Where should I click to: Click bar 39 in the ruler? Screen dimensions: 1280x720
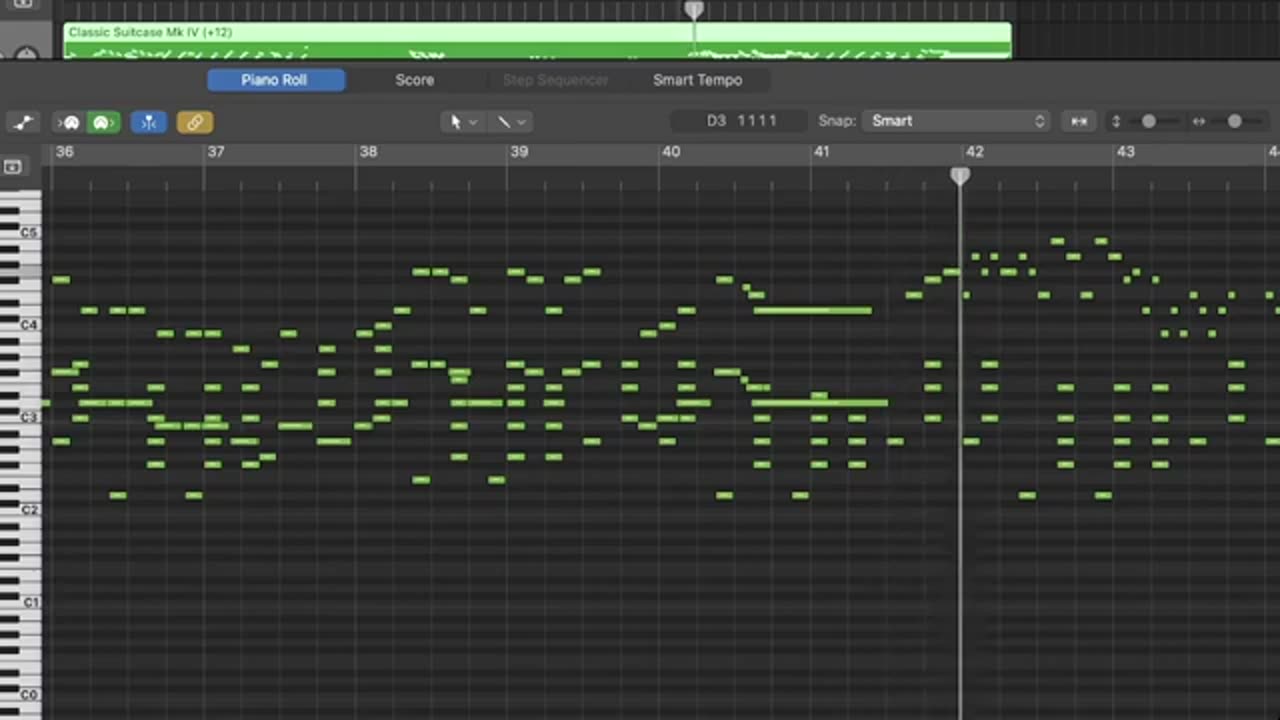click(x=519, y=152)
